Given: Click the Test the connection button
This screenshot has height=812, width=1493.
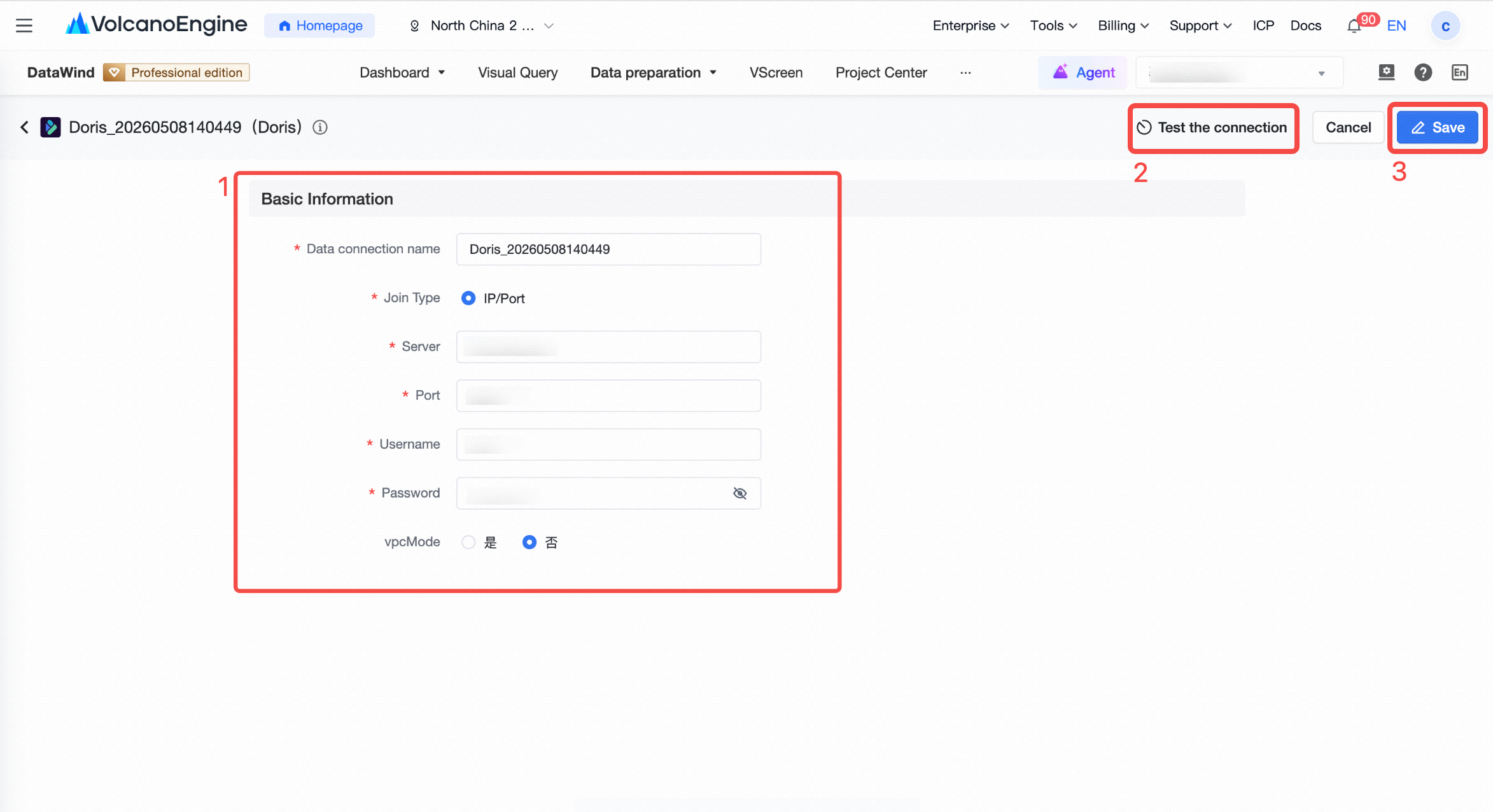Looking at the screenshot, I should click(1212, 127).
